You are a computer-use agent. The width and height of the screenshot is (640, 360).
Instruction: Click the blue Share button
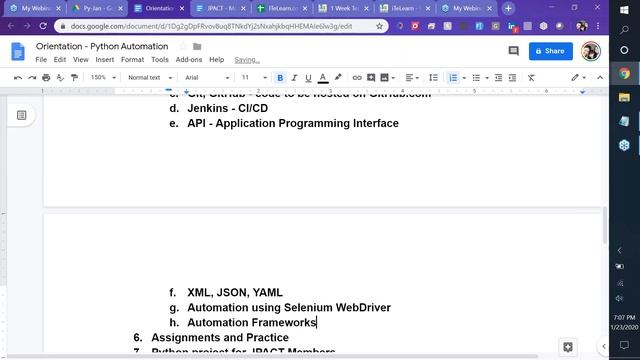pyautogui.click(x=551, y=51)
